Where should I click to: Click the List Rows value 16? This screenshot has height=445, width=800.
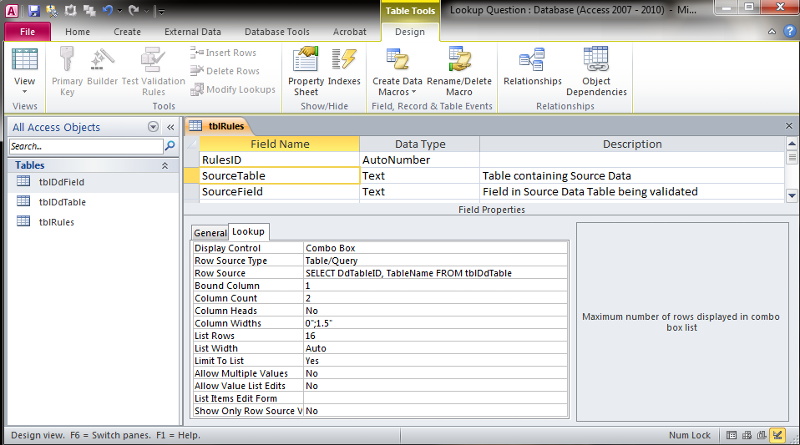[435, 336]
